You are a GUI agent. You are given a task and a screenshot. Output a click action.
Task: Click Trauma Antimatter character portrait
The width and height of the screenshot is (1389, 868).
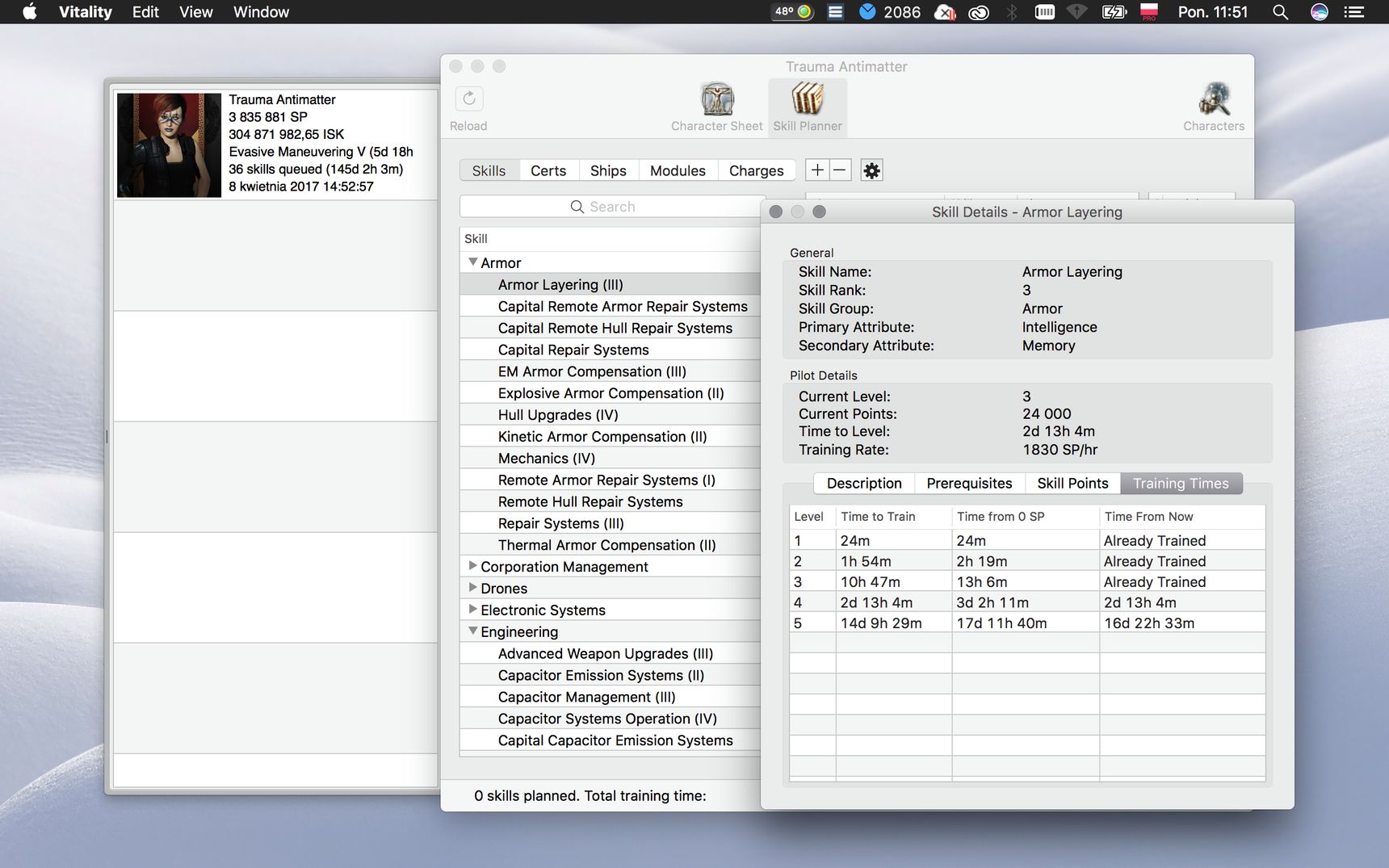pos(169,145)
